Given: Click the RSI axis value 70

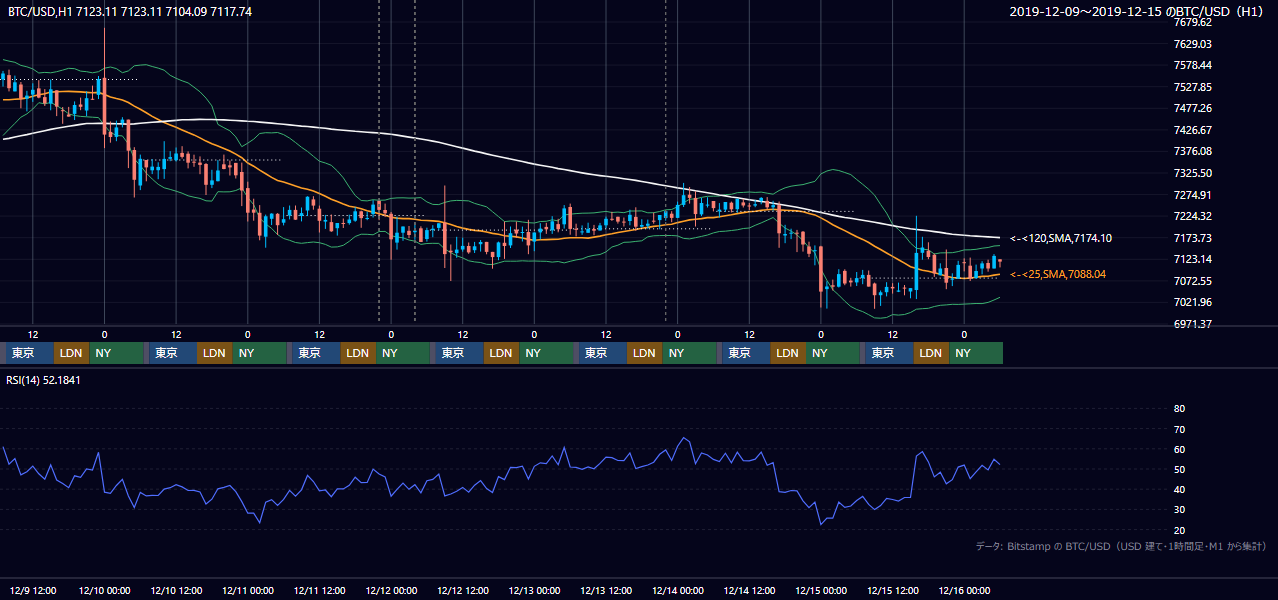Looking at the screenshot, I should click(1179, 429).
